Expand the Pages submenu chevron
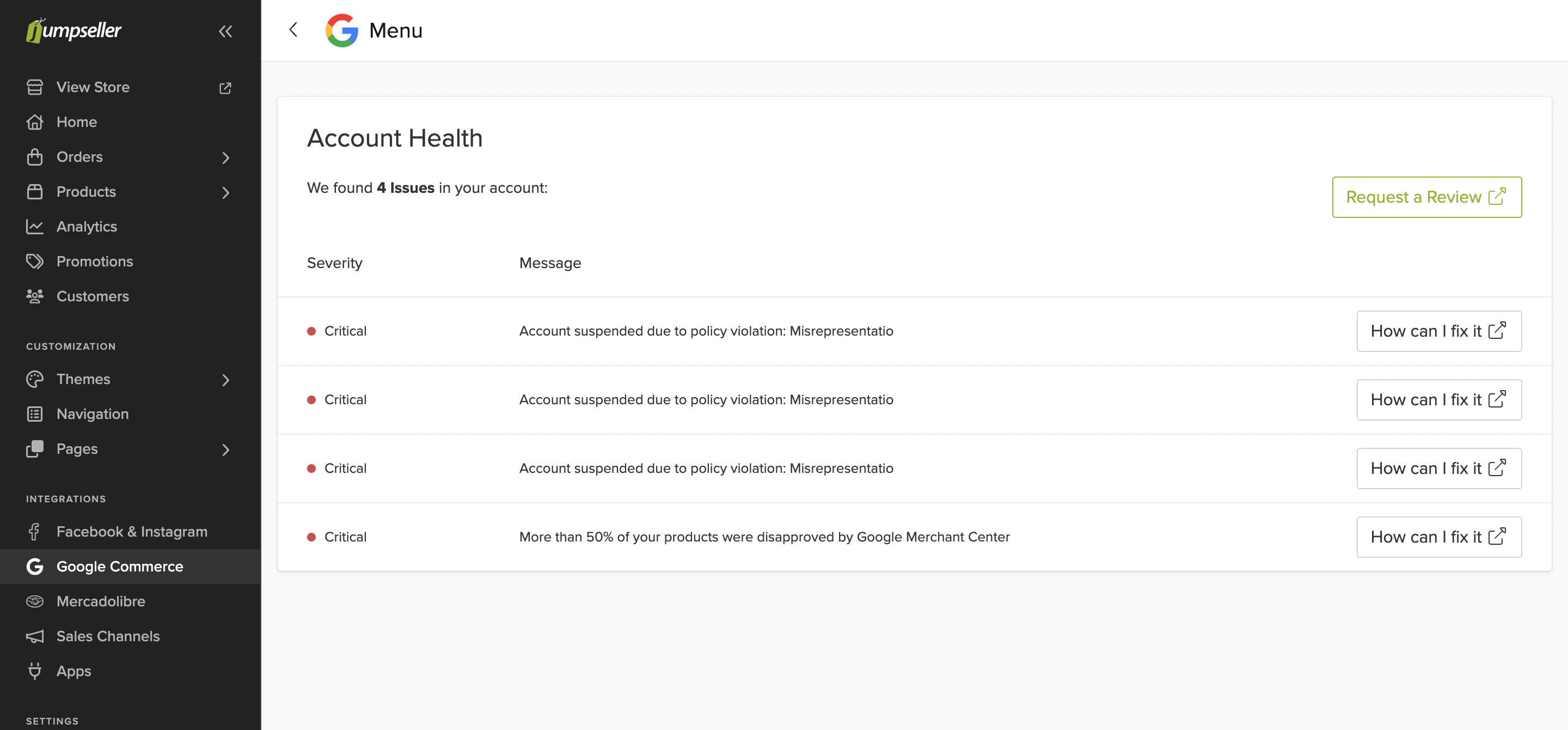The height and width of the screenshot is (730, 1568). 225,449
